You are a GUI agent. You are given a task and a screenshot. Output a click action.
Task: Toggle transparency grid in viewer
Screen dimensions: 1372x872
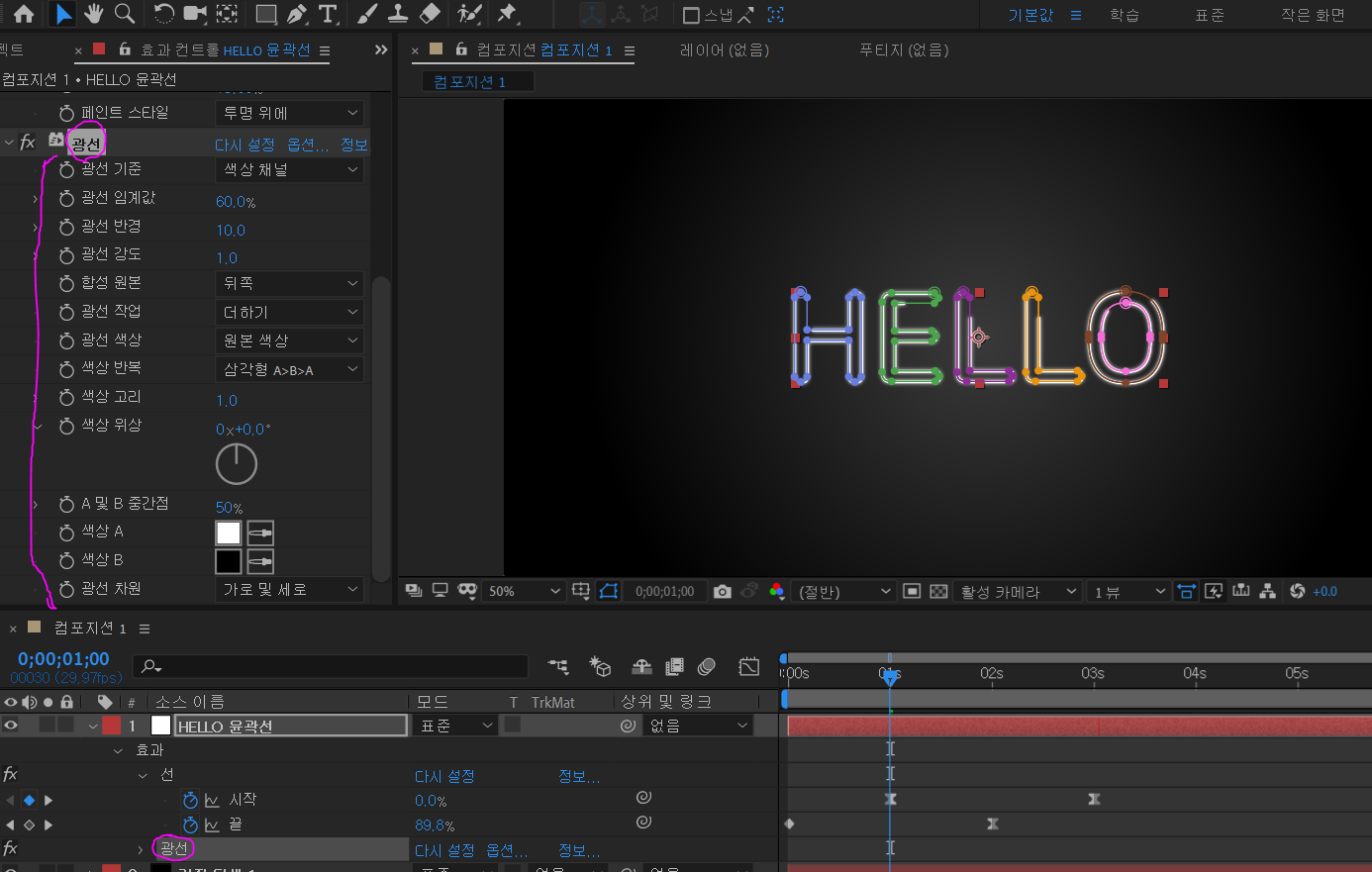pos(938,592)
